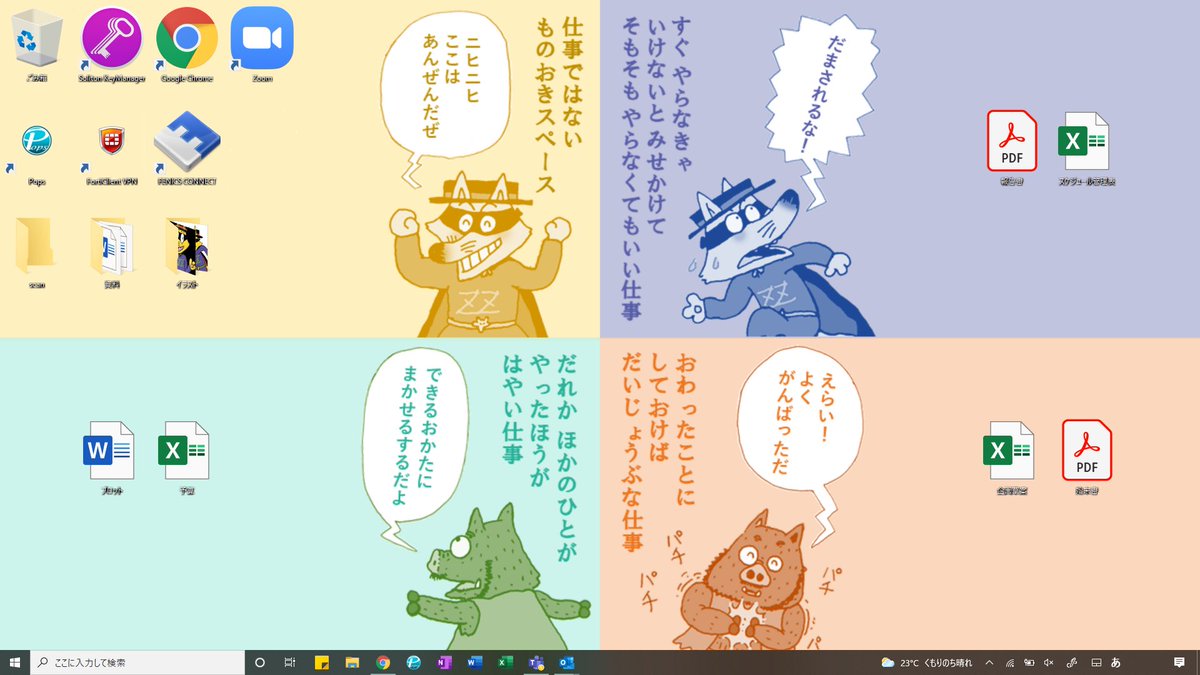Select the Zoom desktop shortcut
The width and height of the screenshot is (1200, 675).
[x=262, y=45]
